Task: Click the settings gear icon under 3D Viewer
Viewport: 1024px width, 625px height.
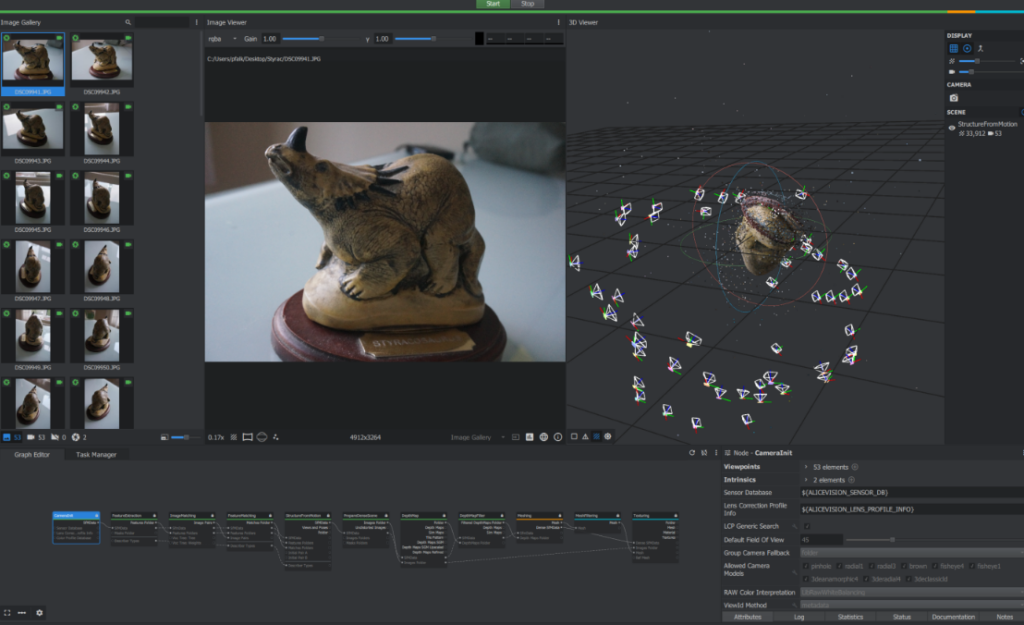Action: pos(607,436)
